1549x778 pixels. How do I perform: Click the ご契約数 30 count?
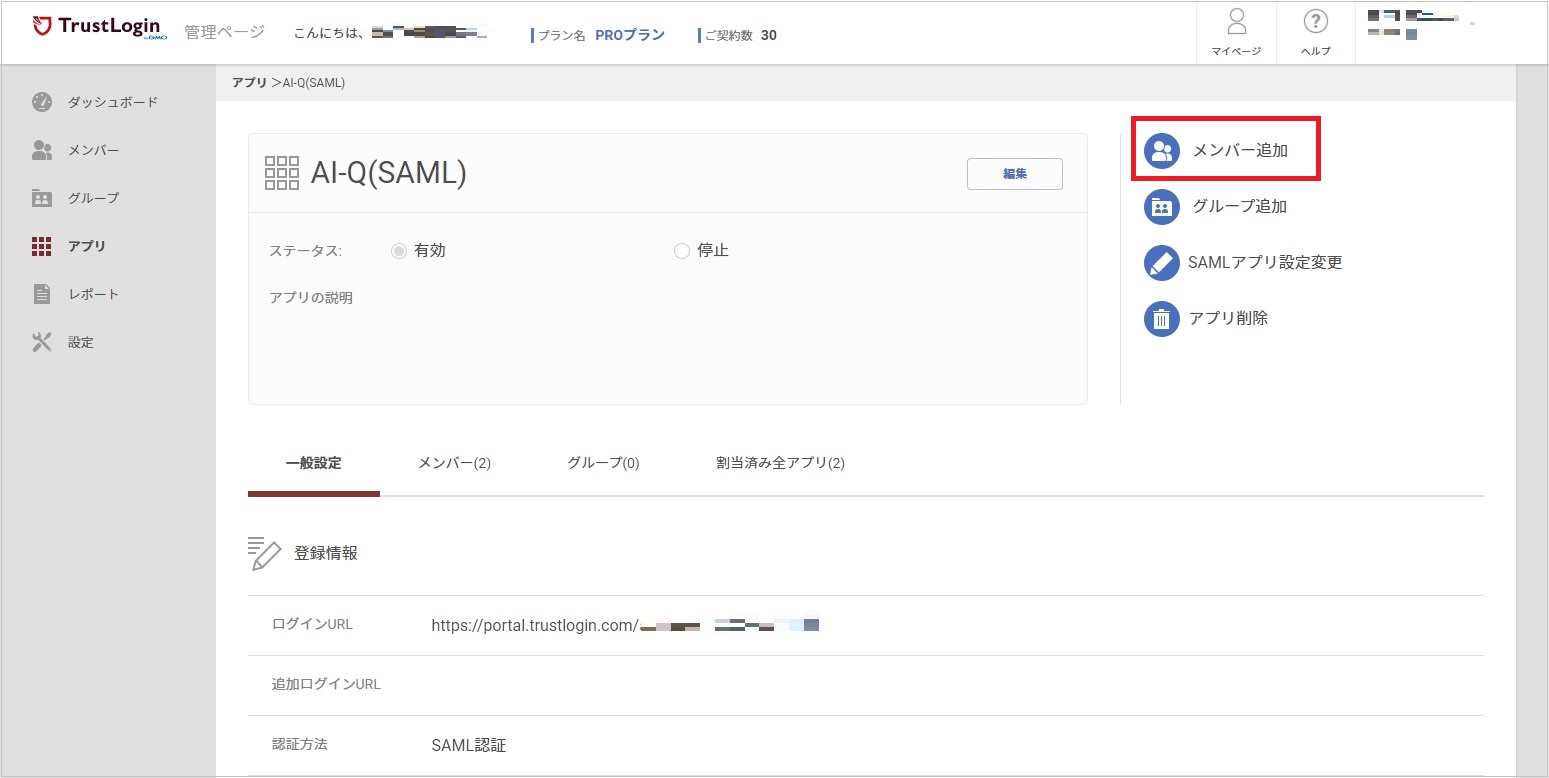pyautogui.click(x=740, y=35)
